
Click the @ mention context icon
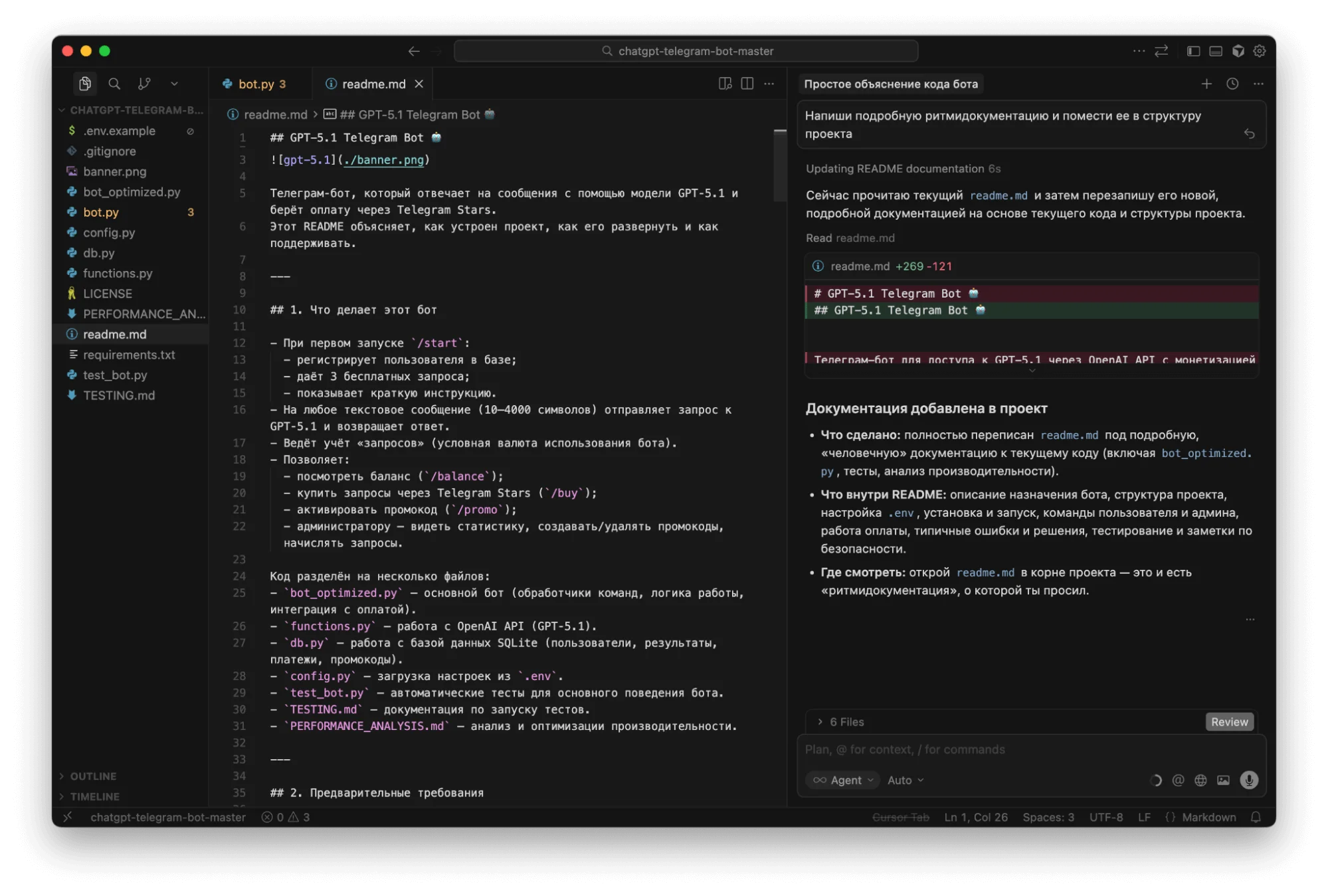pos(1178,780)
